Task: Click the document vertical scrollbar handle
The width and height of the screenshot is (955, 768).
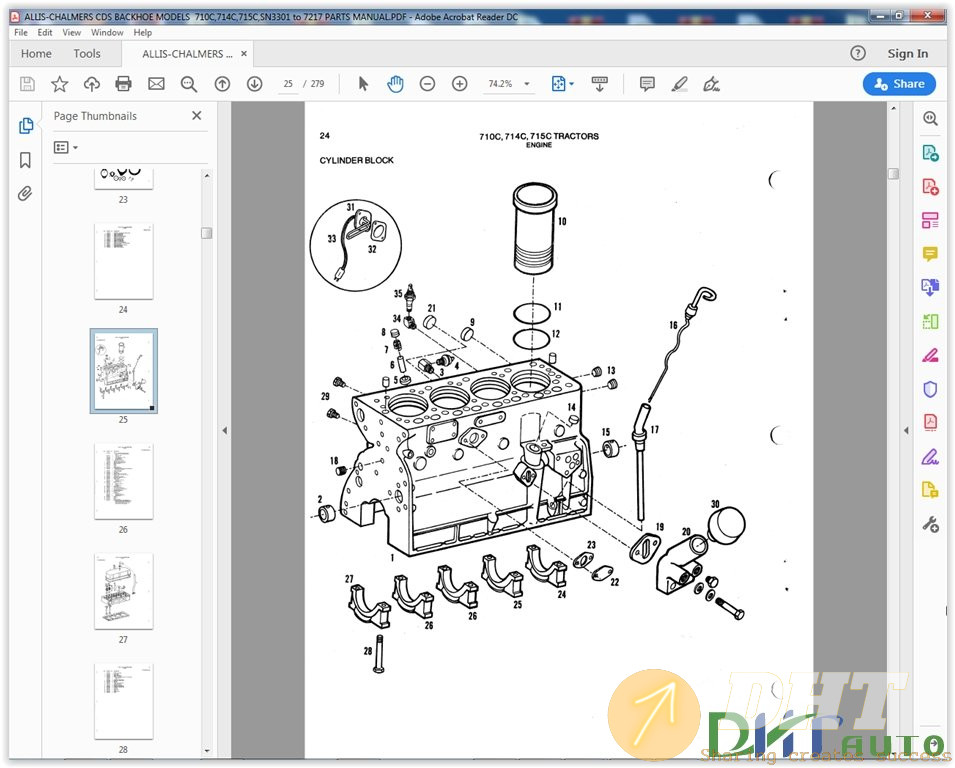Action: tap(893, 174)
